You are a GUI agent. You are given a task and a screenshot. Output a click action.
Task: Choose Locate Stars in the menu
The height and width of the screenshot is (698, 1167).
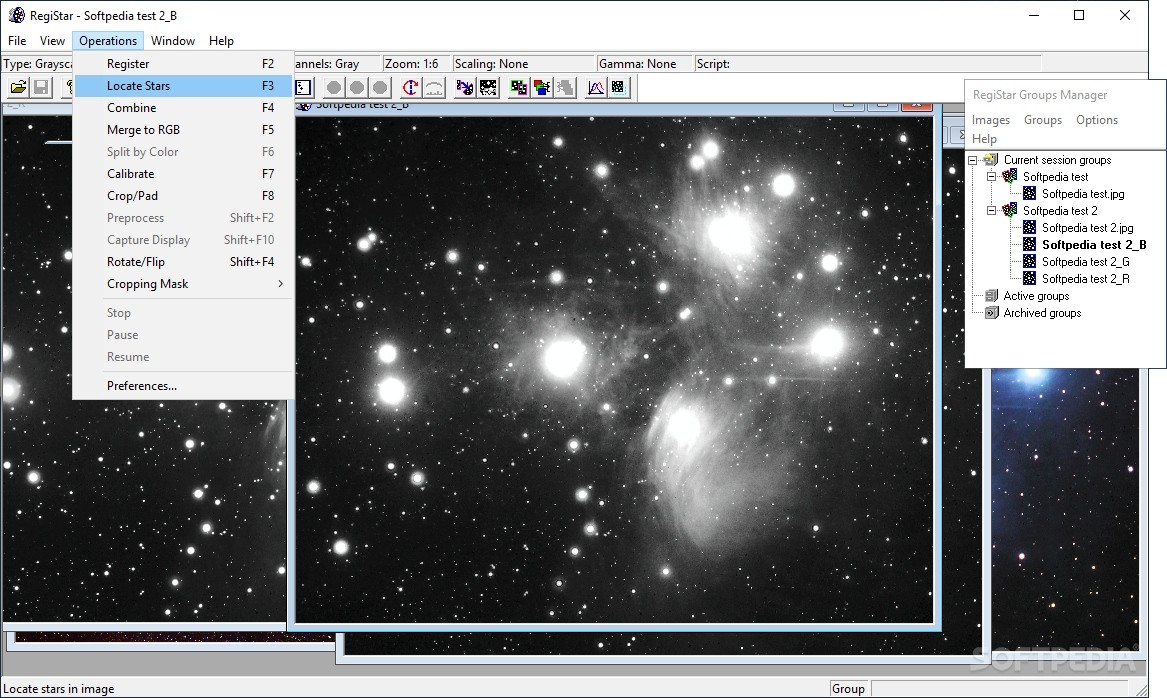point(184,86)
